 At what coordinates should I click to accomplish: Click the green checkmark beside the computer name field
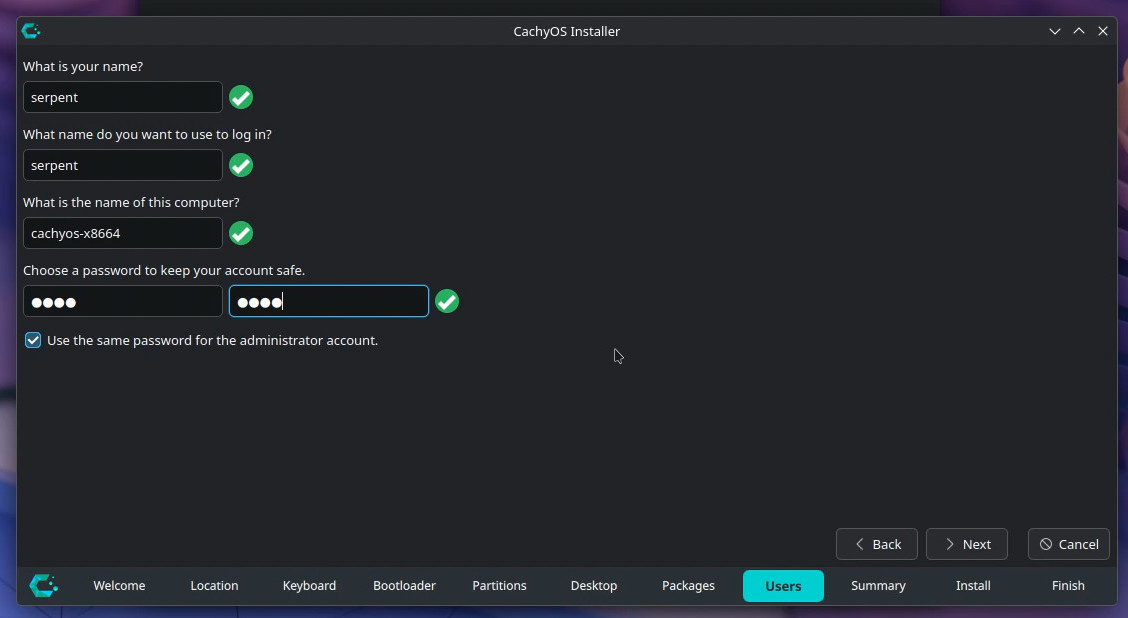click(241, 233)
